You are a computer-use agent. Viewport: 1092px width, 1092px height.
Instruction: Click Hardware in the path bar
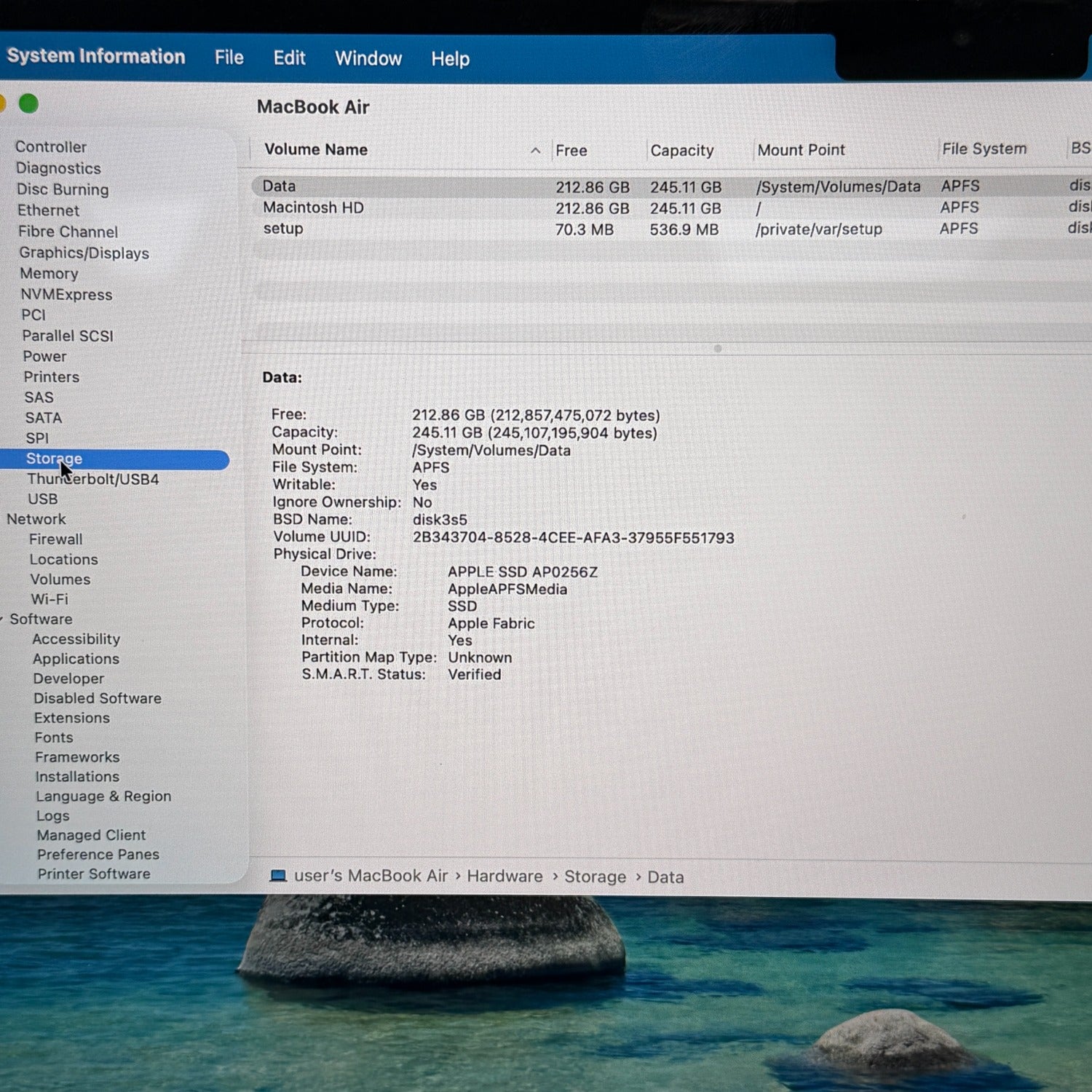tap(505, 877)
